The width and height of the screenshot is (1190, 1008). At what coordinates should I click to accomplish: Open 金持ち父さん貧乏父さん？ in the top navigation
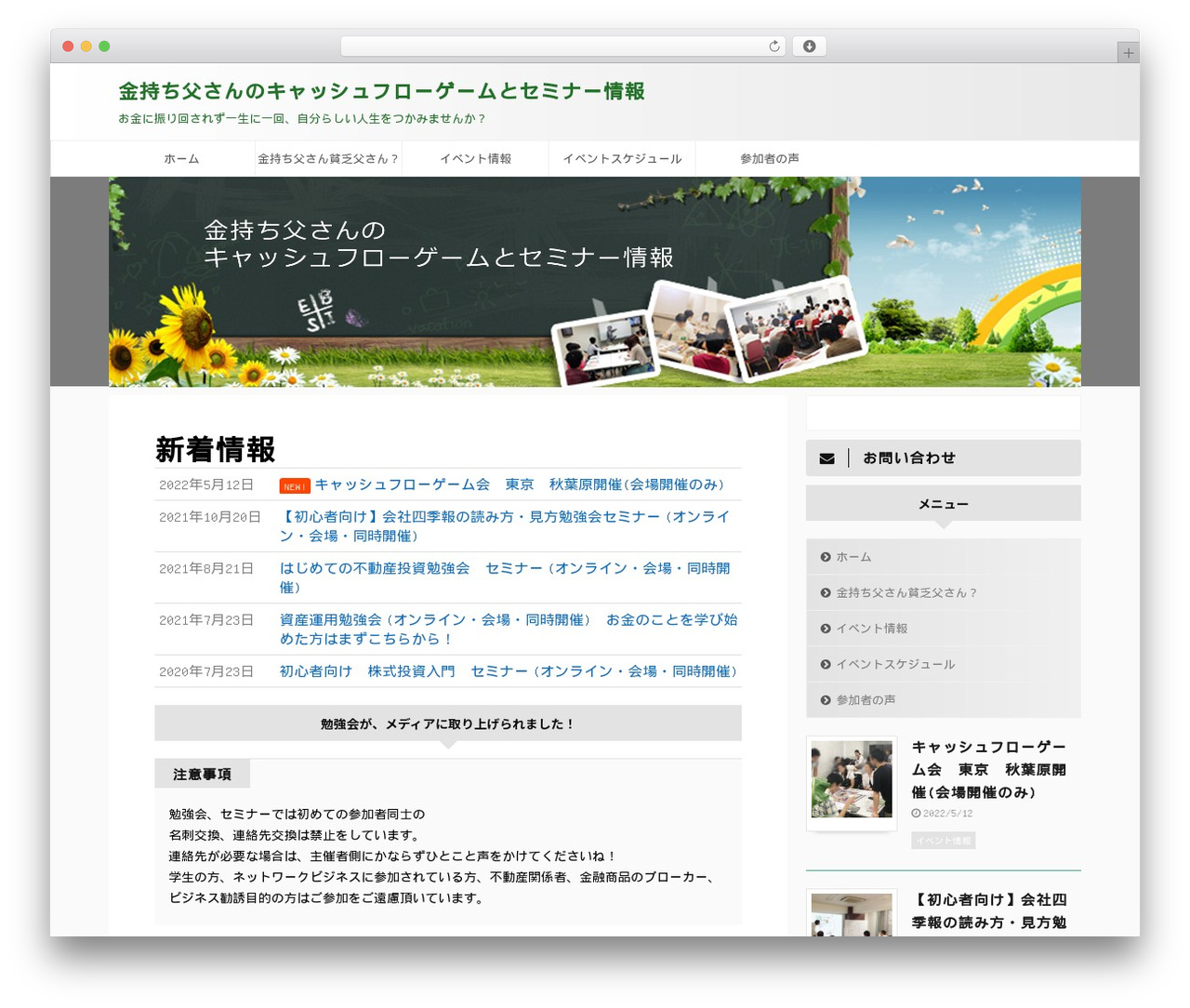pyautogui.click(x=328, y=159)
